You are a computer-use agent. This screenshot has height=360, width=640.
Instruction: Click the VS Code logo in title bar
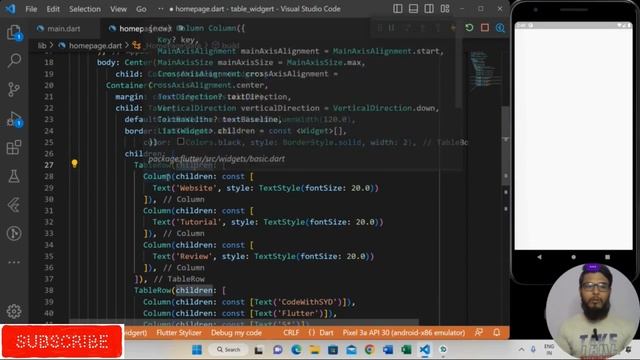(10, 9)
